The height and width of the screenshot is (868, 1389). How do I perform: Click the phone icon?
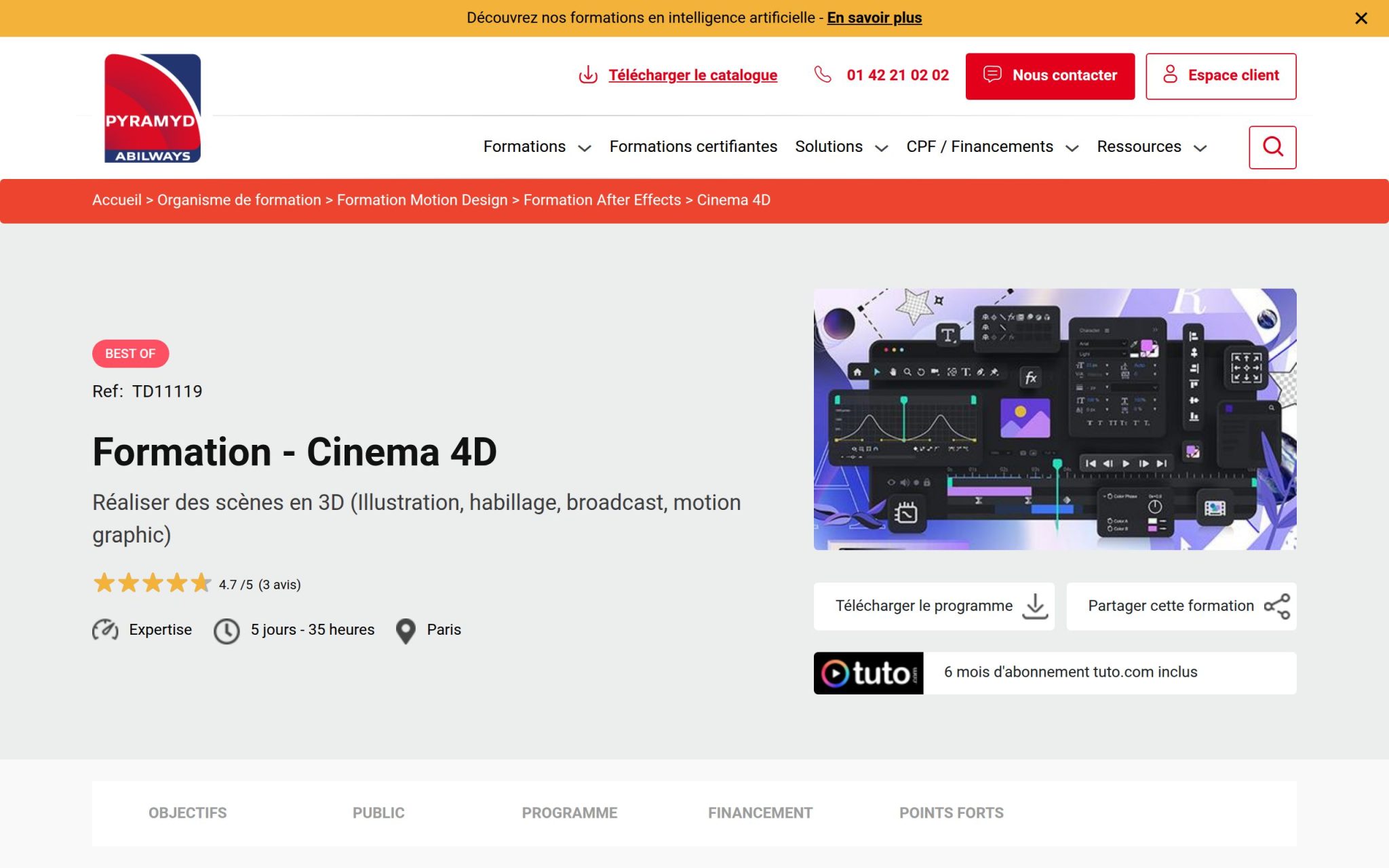click(x=823, y=75)
